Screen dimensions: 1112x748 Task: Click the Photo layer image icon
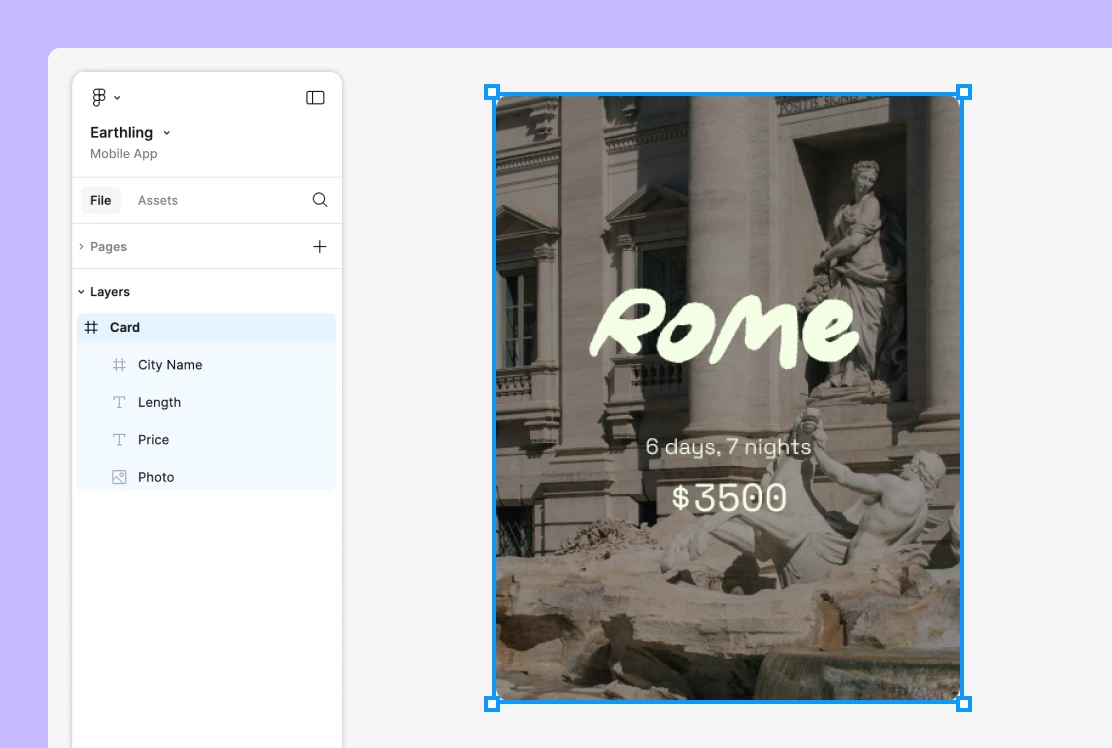pos(119,477)
